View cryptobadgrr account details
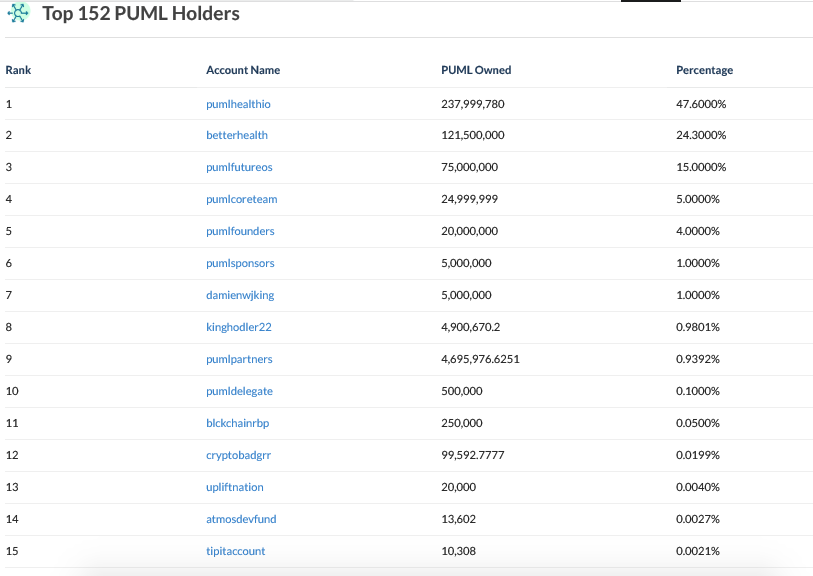Screen dimensions: 813x576 239,455
